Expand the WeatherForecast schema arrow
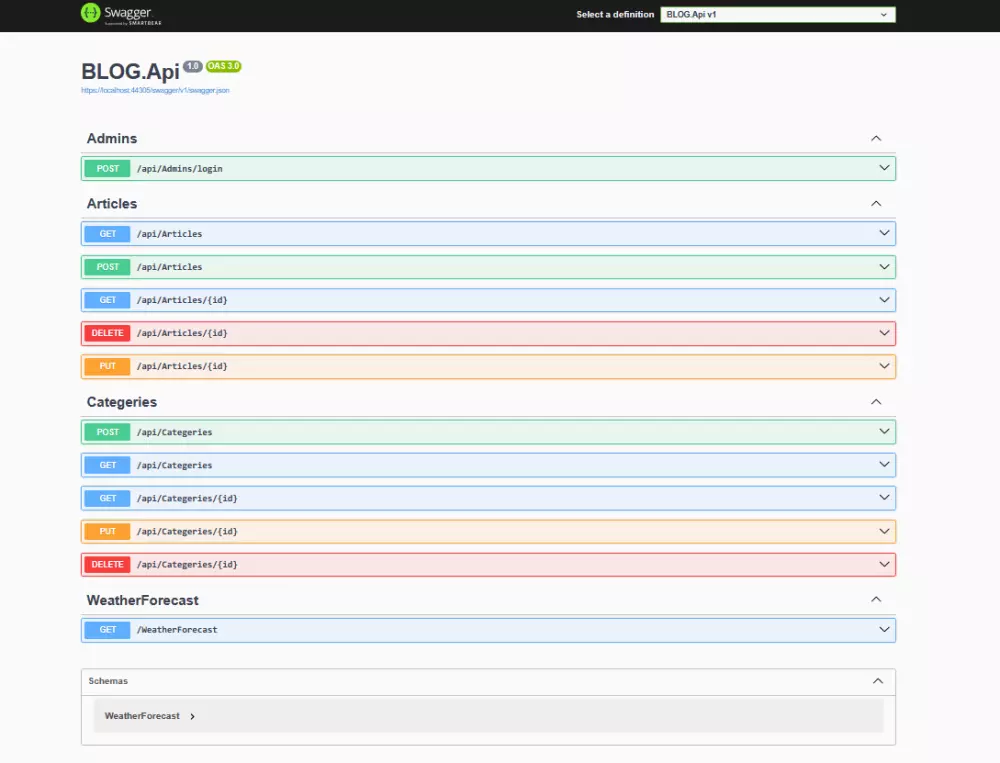 pyautogui.click(x=192, y=716)
